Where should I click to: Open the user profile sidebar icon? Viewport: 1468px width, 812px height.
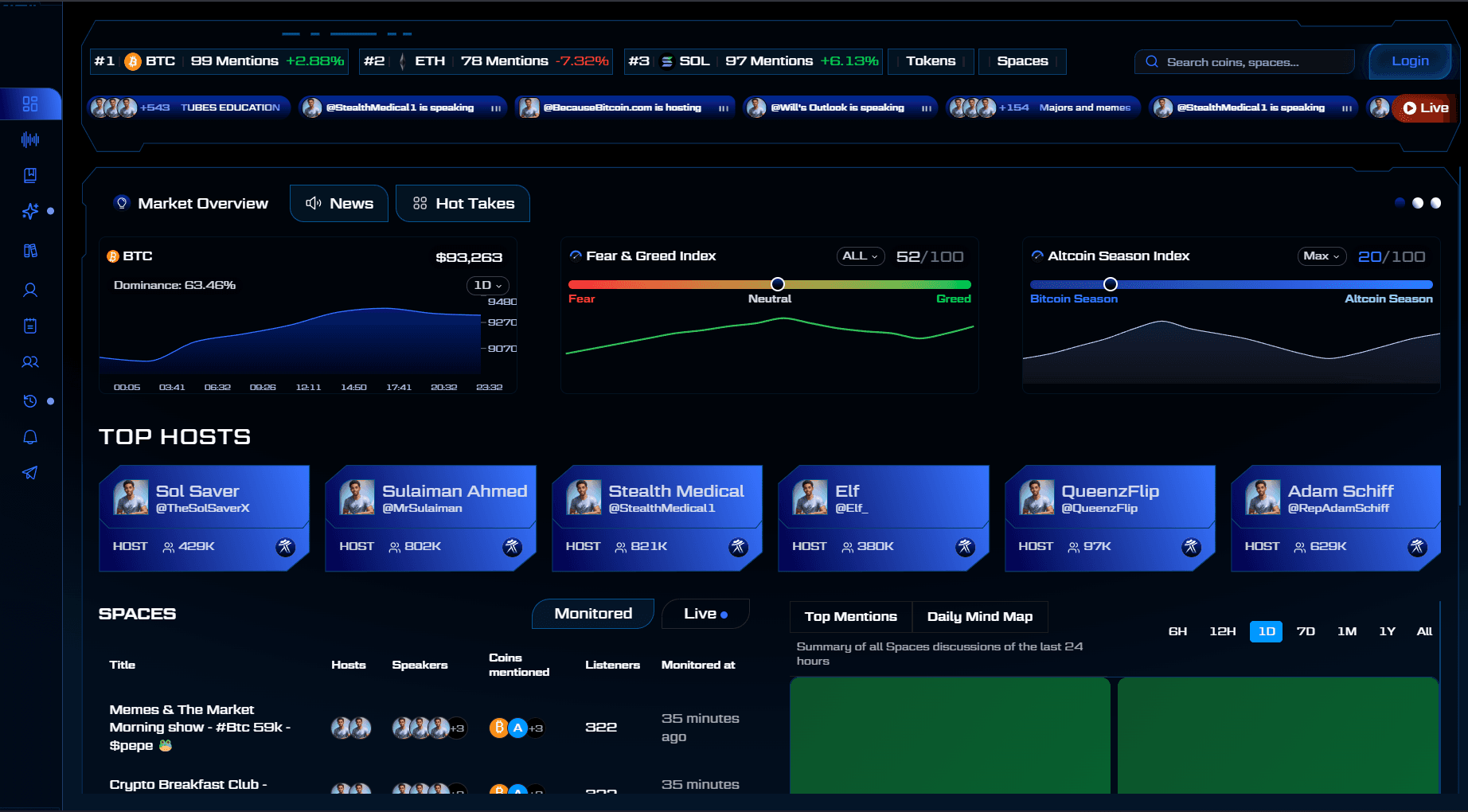pos(30,291)
